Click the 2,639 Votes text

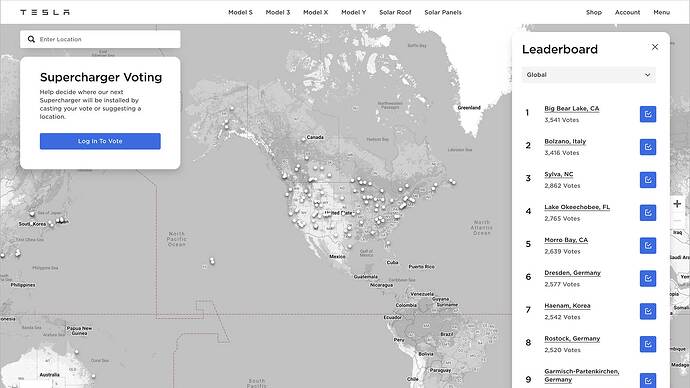pos(562,252)
